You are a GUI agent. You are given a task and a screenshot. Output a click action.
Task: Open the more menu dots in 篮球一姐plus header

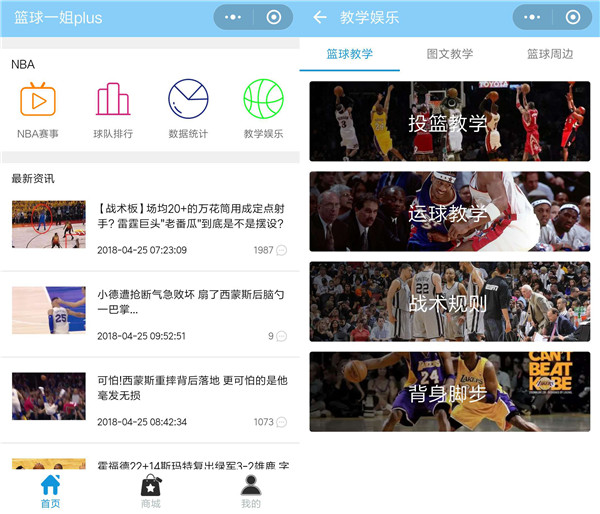click(233, 17)
